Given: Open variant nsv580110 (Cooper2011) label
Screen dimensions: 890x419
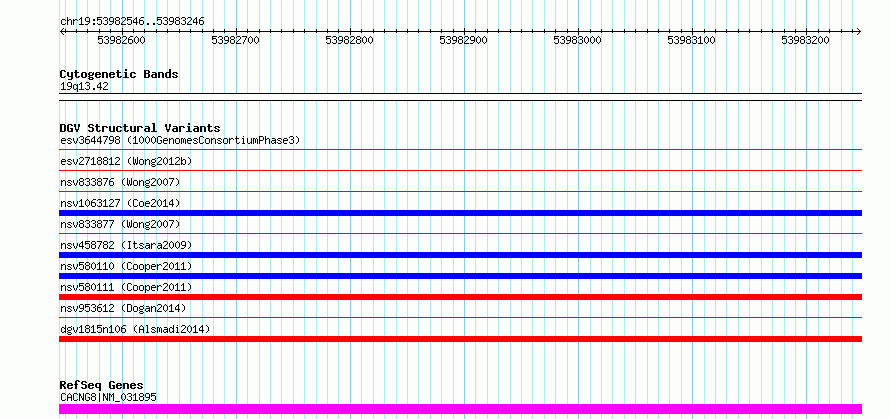Looking at the screenshot, I should tap(126, 266).
